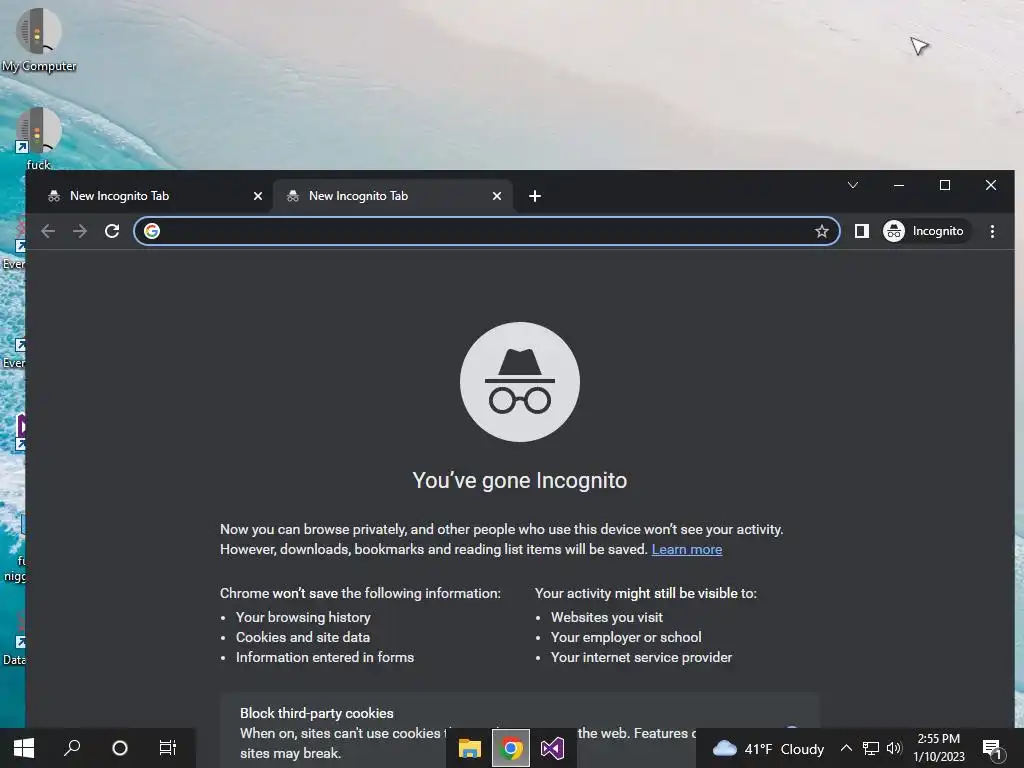
Task: Open My Computer desktop icon
Action: click(x=39, y=39)
